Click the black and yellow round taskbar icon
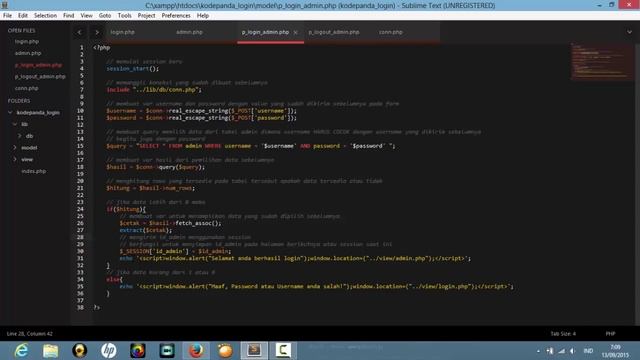The height and width of the screenshot is (360, 640). click(x=80, y=351)
